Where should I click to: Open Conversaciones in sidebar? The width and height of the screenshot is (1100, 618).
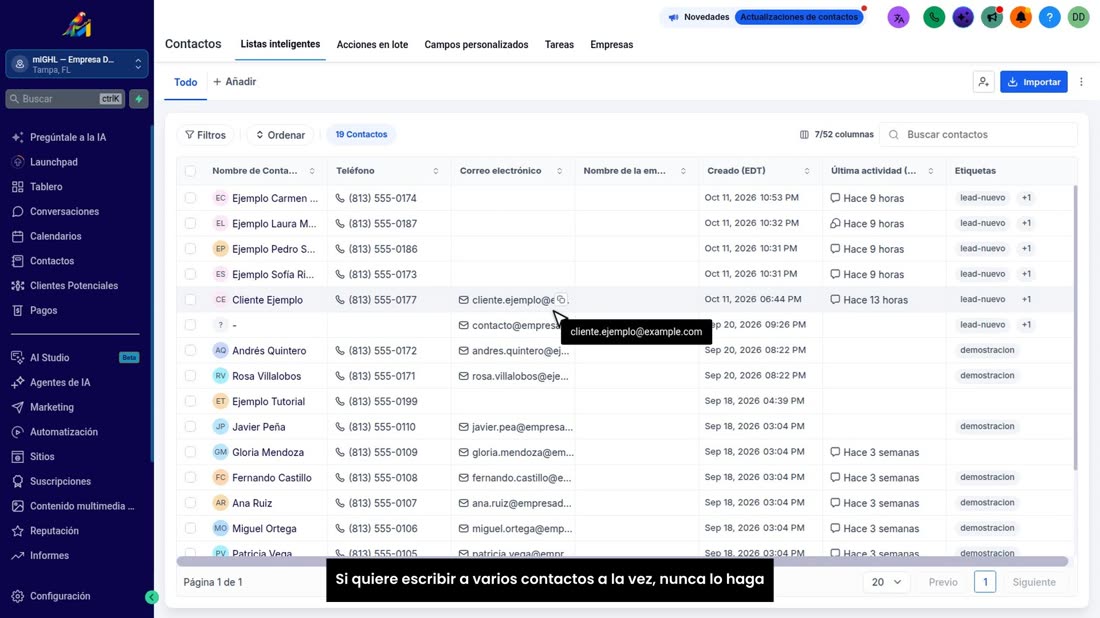pos(64,211)
